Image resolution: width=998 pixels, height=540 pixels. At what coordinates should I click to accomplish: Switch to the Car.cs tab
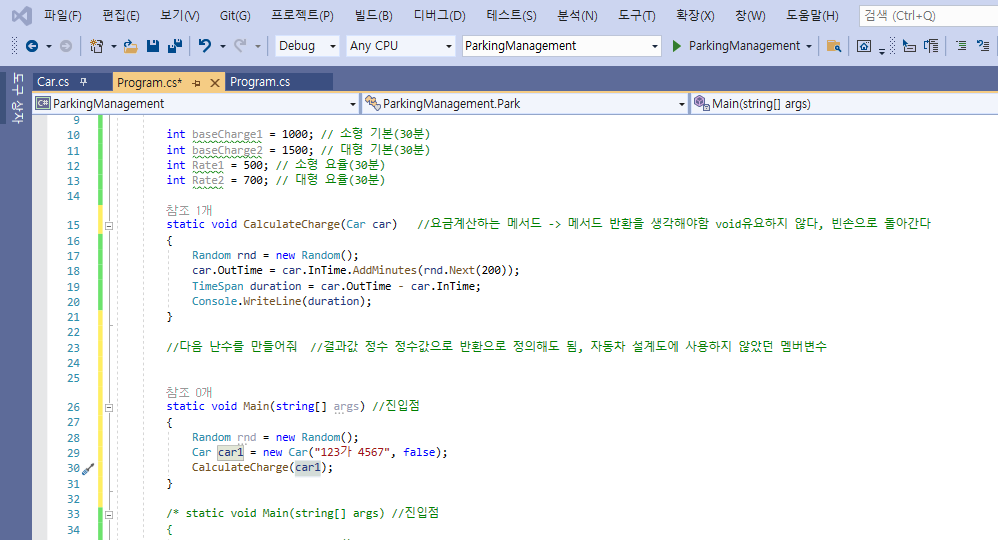click(53, 82)
